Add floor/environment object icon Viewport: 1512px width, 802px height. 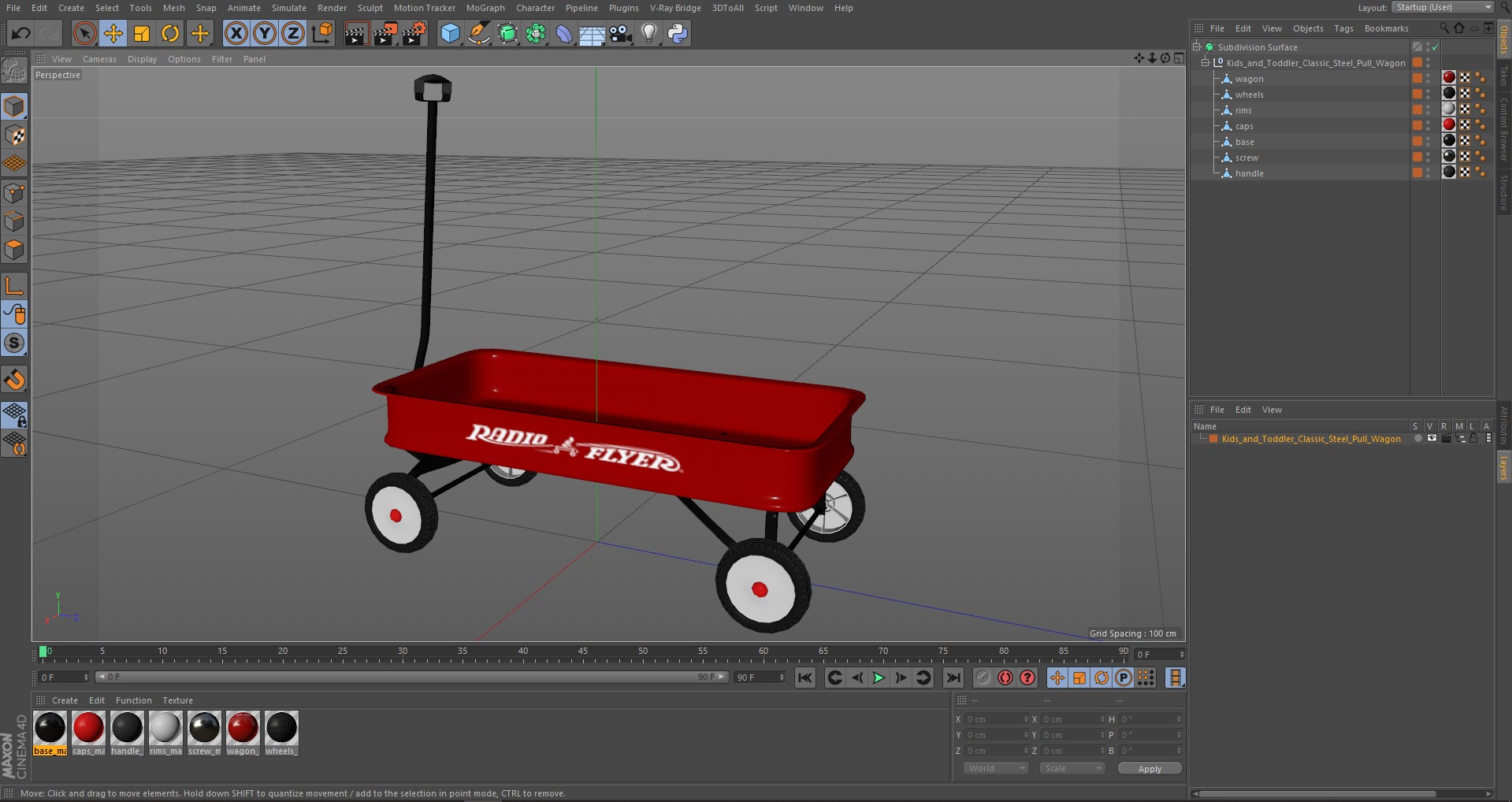click(593, 33)
